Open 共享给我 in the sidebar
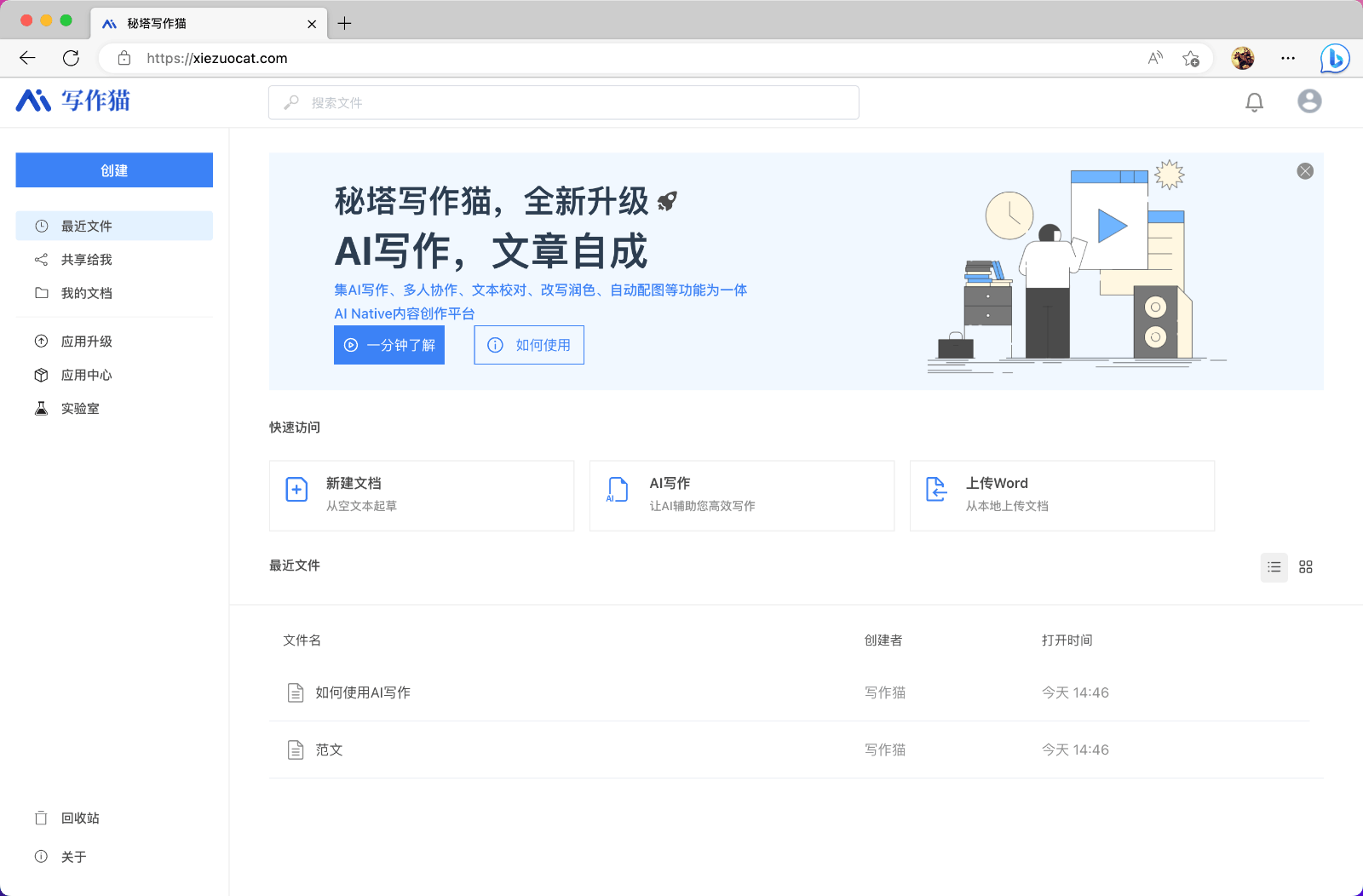 [x=114, y=260]
